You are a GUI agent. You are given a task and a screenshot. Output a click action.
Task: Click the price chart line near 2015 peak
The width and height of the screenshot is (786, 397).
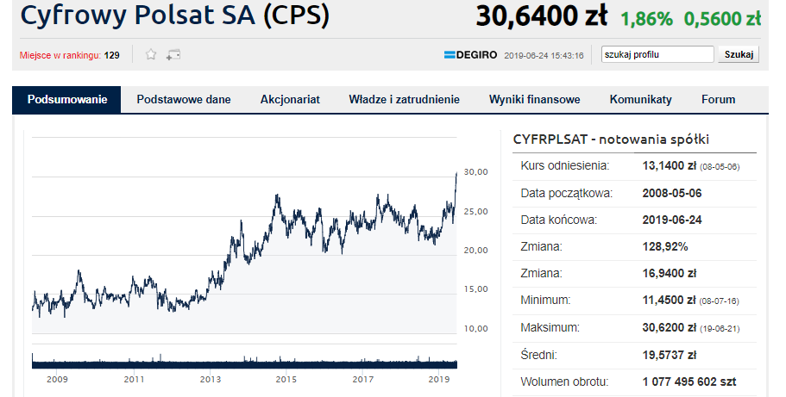pyautogui.click(x=277, y=196)
